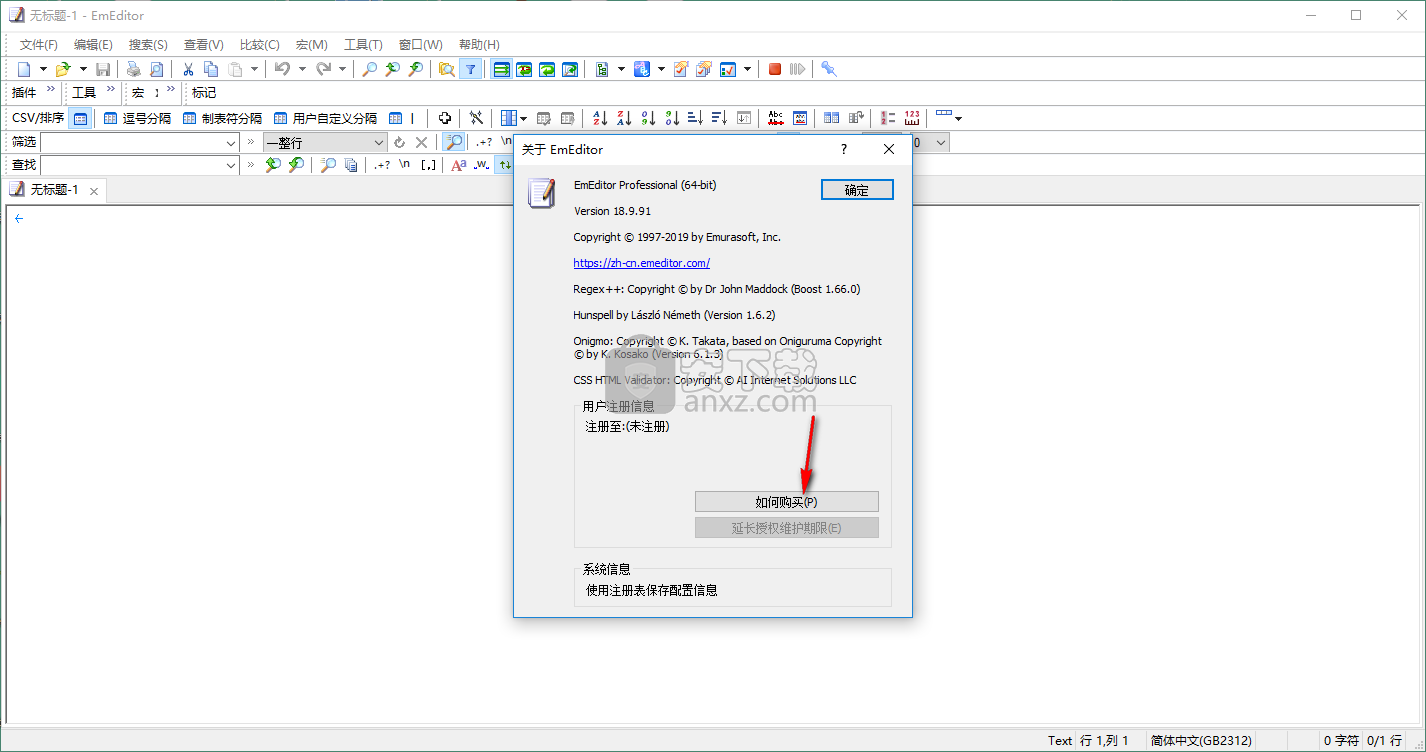The image size is (1426, 752).
Task: Close the 无标题-1 tab with its X
Action: [x=94, y=191]
